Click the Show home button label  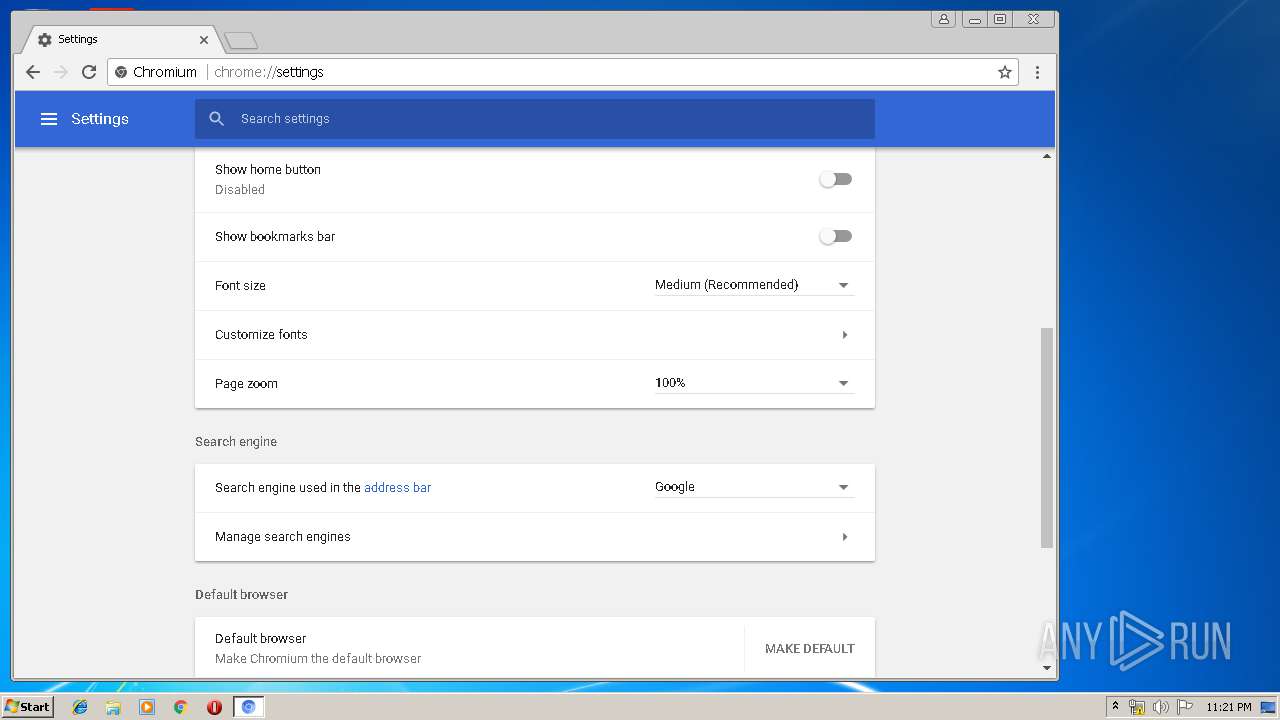pos(268,170)
